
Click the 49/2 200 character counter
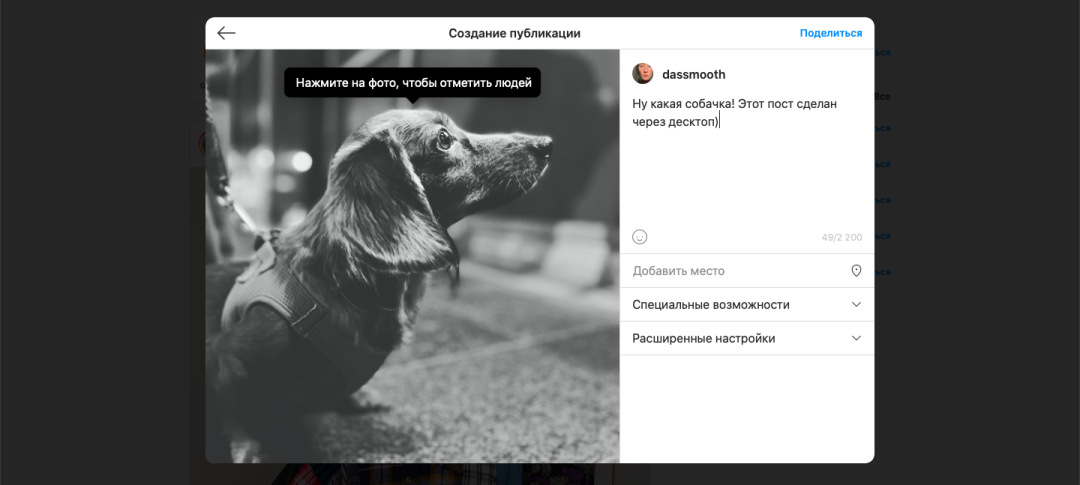point(841,238)
